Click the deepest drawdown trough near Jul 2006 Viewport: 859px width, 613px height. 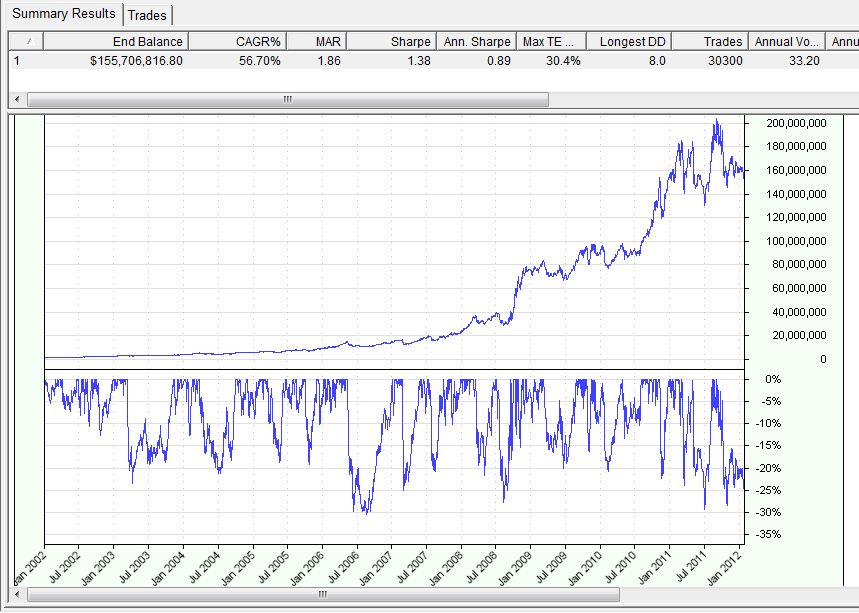[364, 513]
